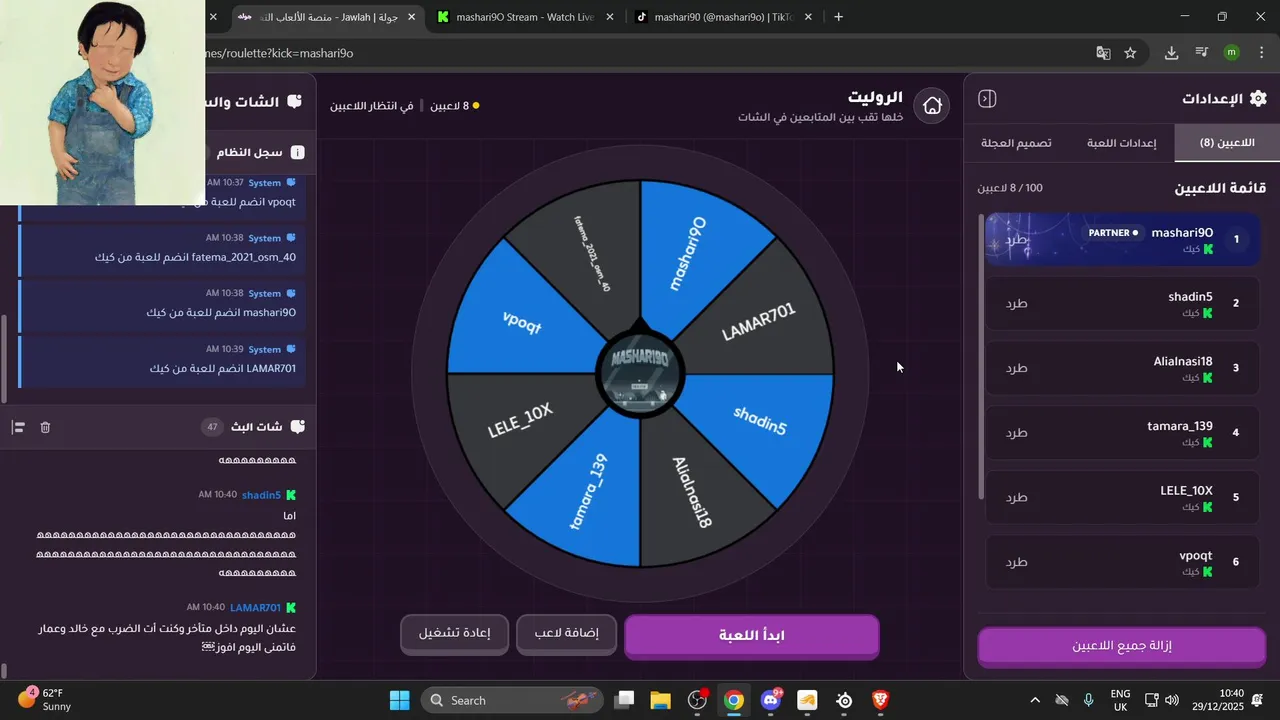Open the Chrome media control icon
Screen dimensions: 1280x720
coord(1202,53)
